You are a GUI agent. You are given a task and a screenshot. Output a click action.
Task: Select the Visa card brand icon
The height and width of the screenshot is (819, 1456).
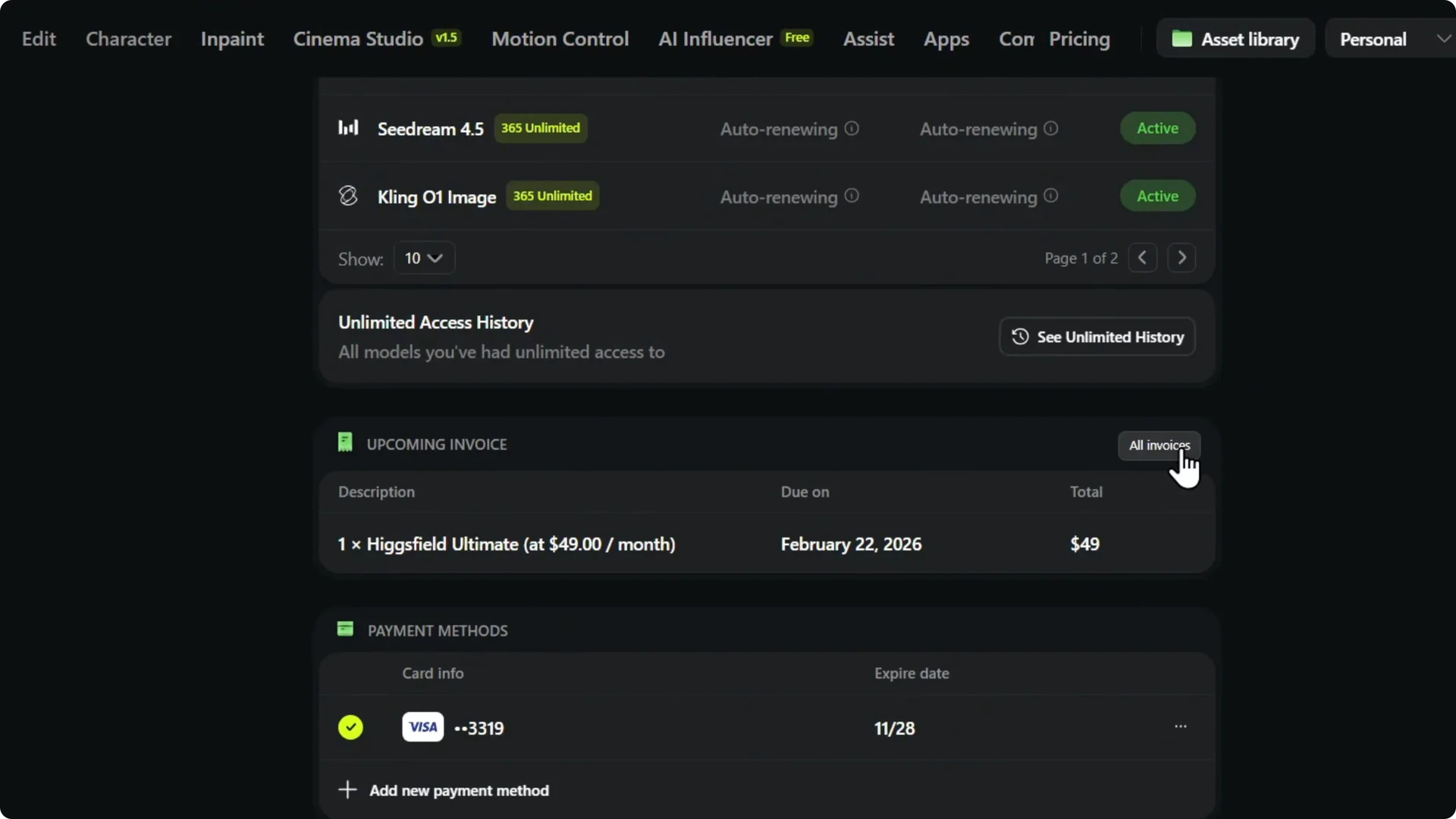[x=422, y=726]
